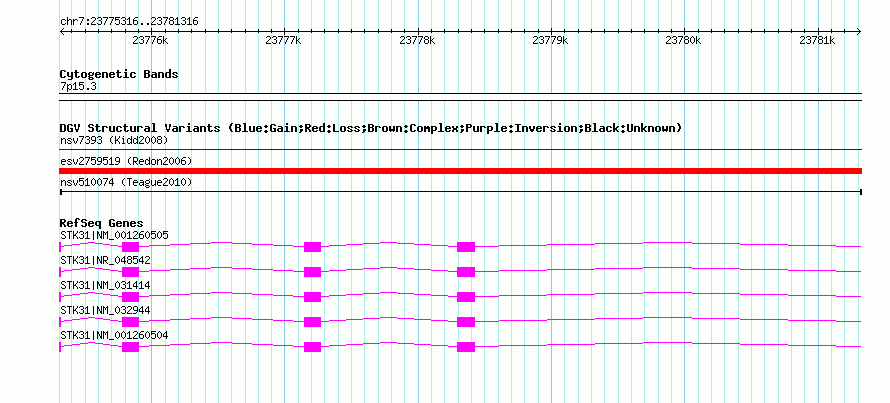
Task: Open the STK31|NM_001260505 transcript label
Action: click(114, 235)
